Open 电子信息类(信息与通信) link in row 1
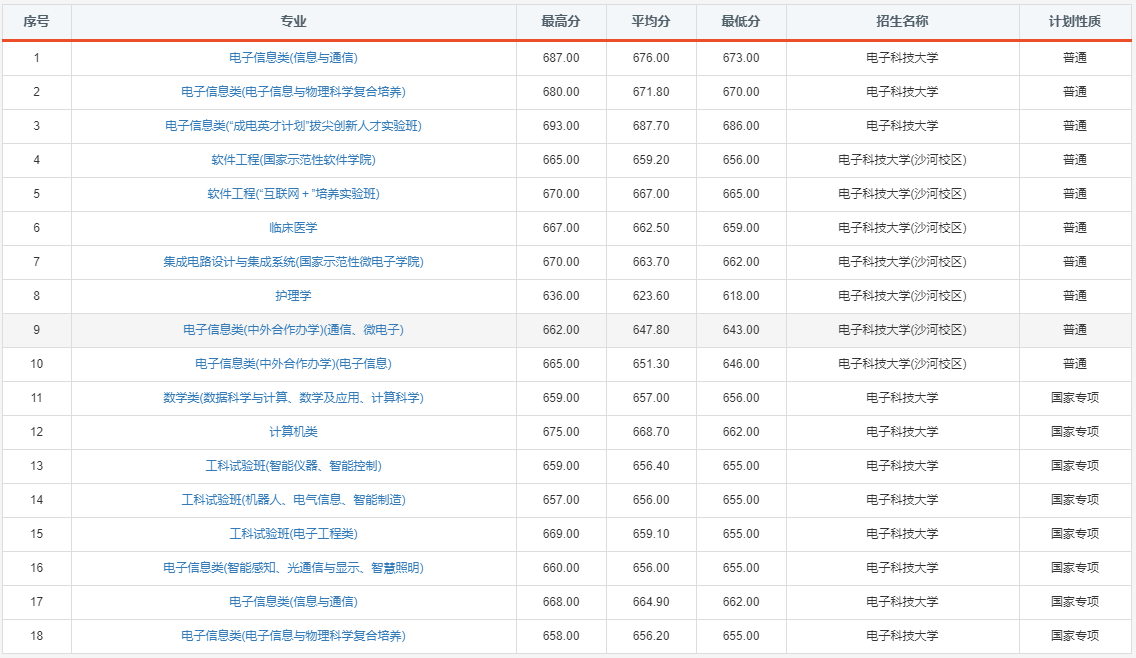 coord(293,58)
